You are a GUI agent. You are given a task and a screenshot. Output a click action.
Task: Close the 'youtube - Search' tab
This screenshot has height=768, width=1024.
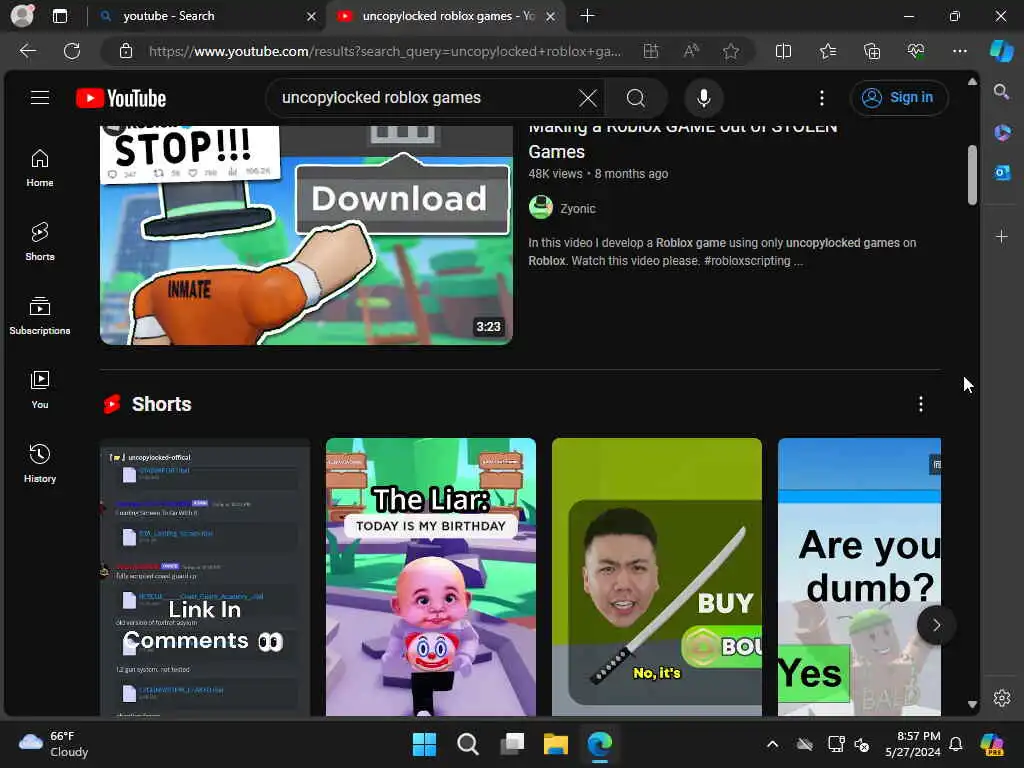pos(312,16)
